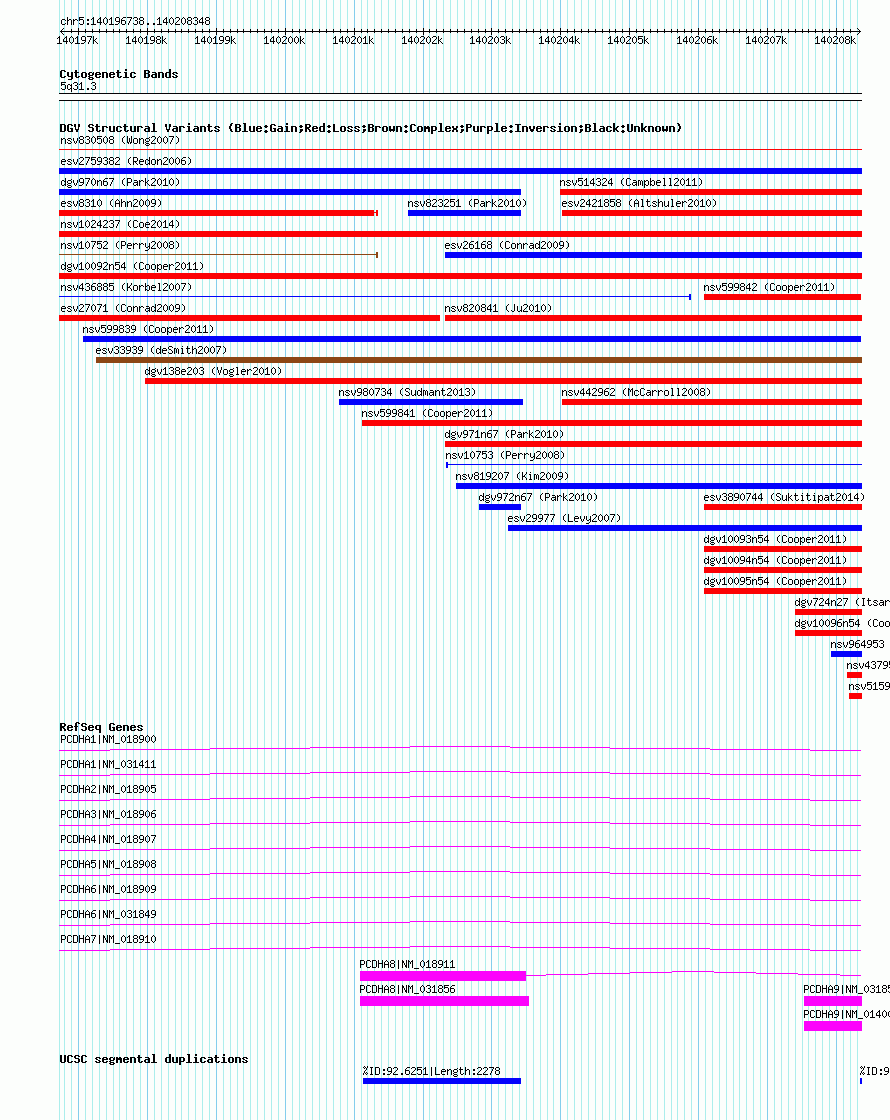The width and height of the screenshot is (890, 1120).
Task: Select dgv138e203 (Vogler2010) label
Action: 214,371
